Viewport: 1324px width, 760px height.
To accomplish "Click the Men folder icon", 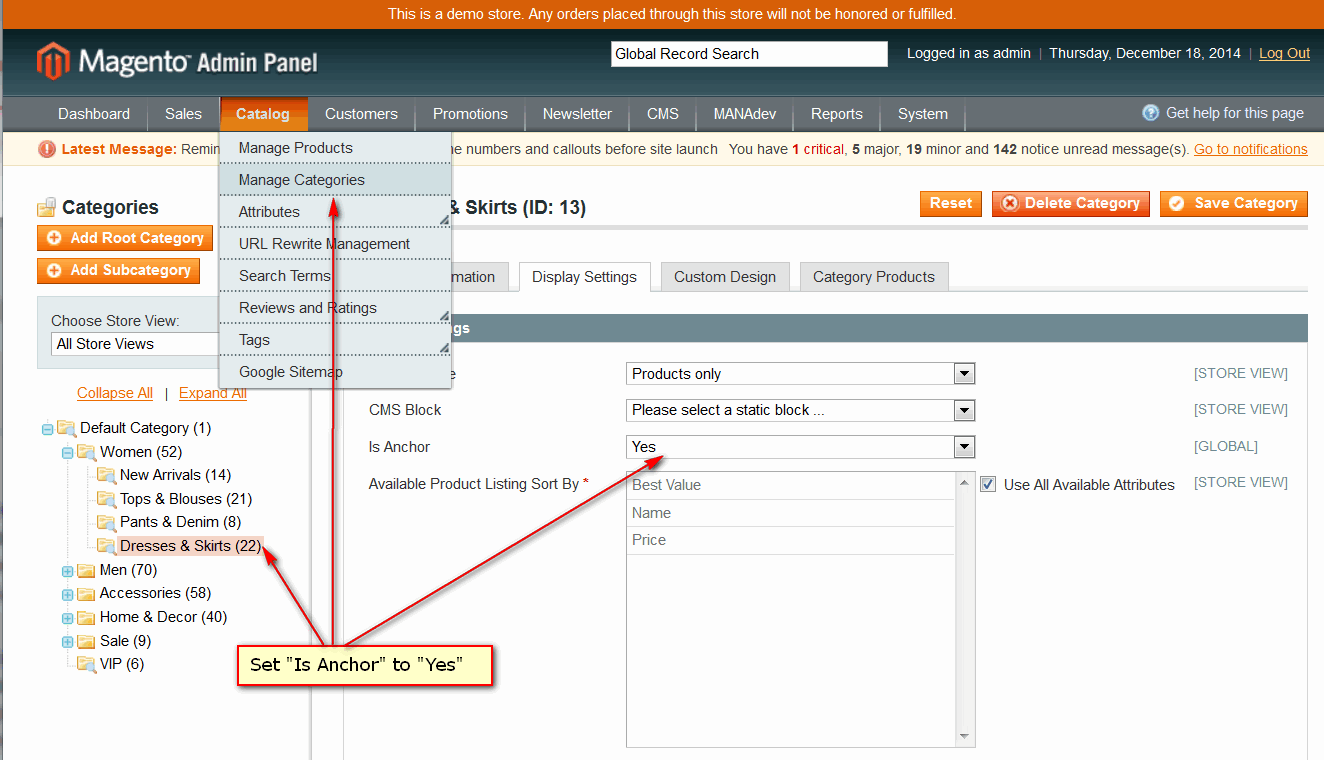I will (86, 570).
